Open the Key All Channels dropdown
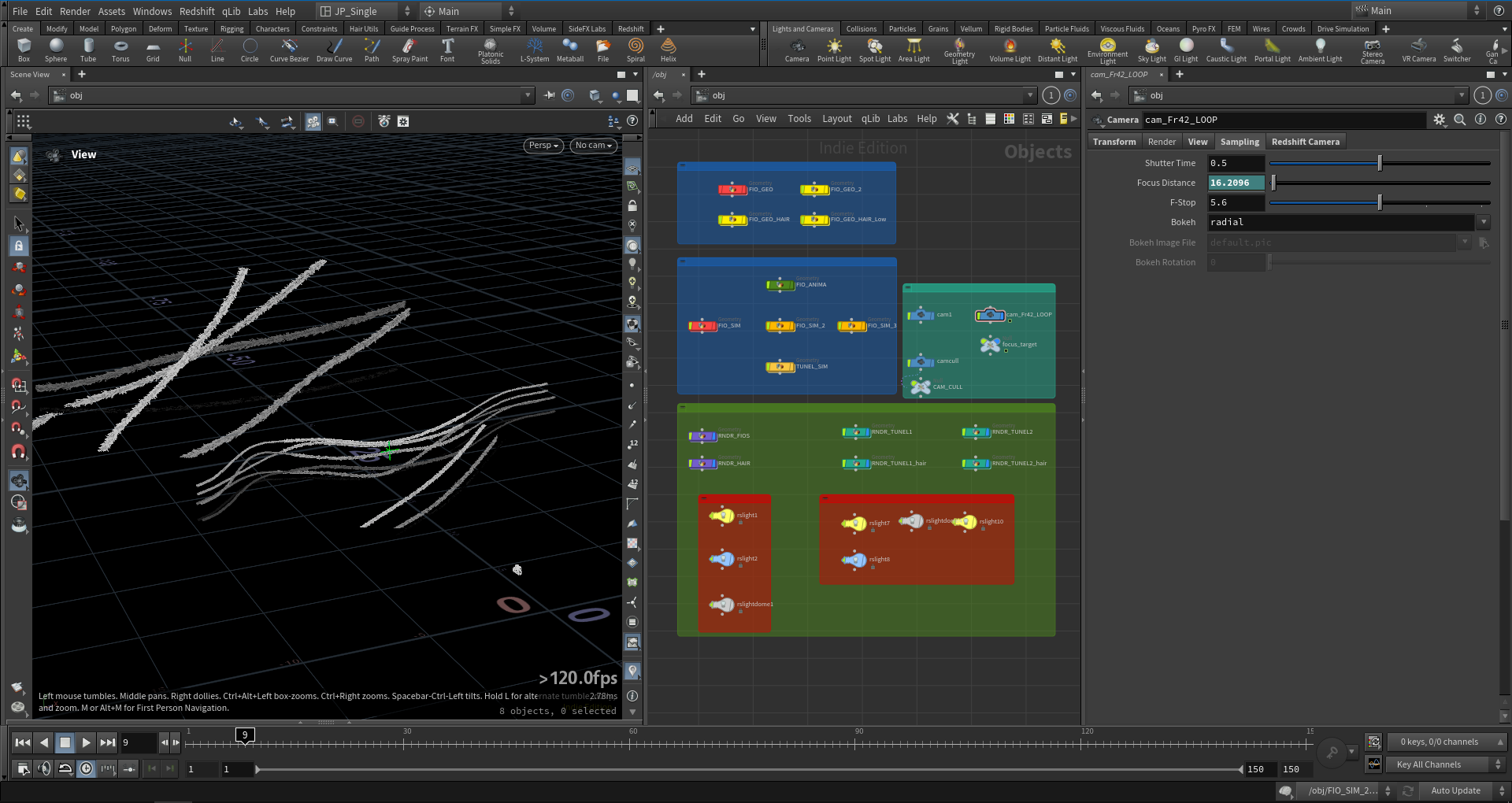Image resolution: width=1512 pixels, height=803 pixels. coord(1446,764)
